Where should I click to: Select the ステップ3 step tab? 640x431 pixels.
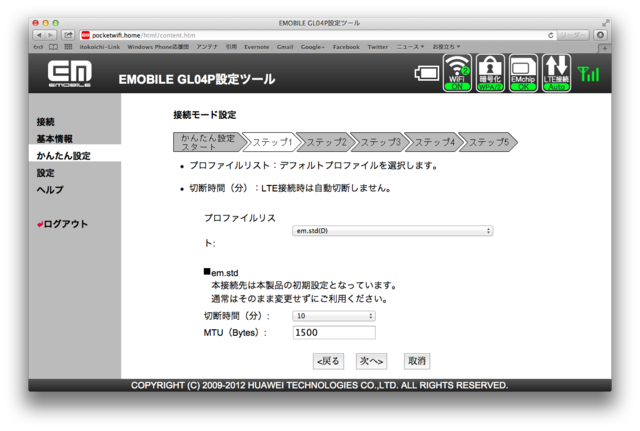(x=380, y=142)
